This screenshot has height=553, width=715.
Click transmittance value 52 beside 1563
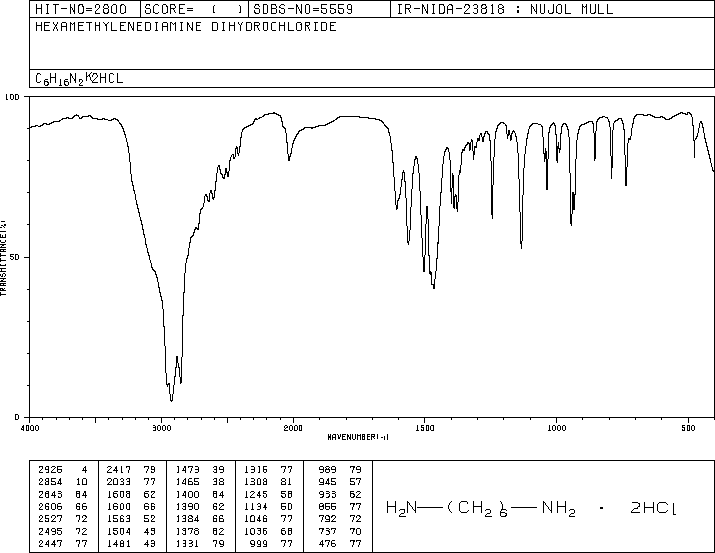(150, 519)
